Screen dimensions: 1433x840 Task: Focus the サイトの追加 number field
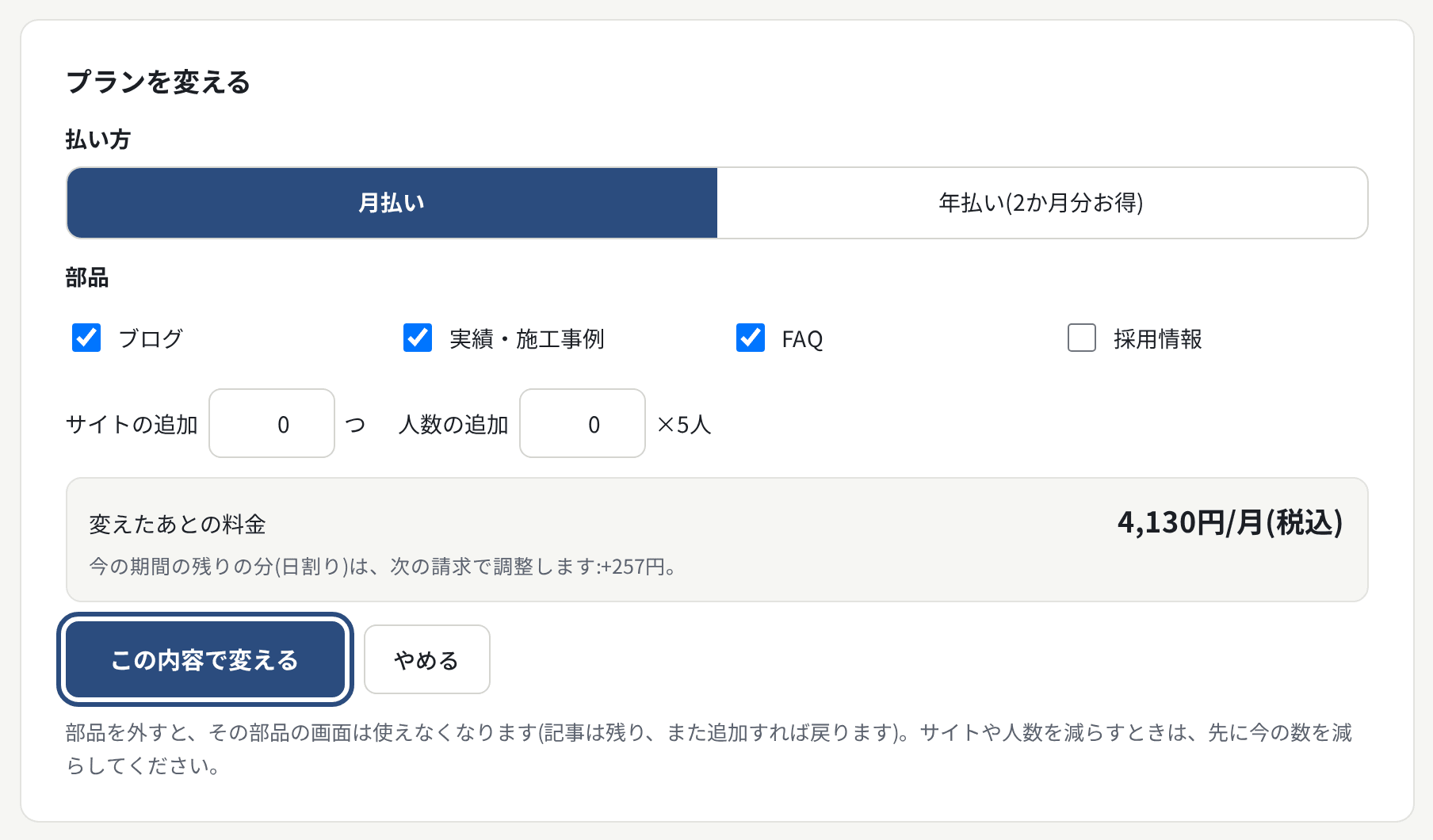tap(272, 423)
